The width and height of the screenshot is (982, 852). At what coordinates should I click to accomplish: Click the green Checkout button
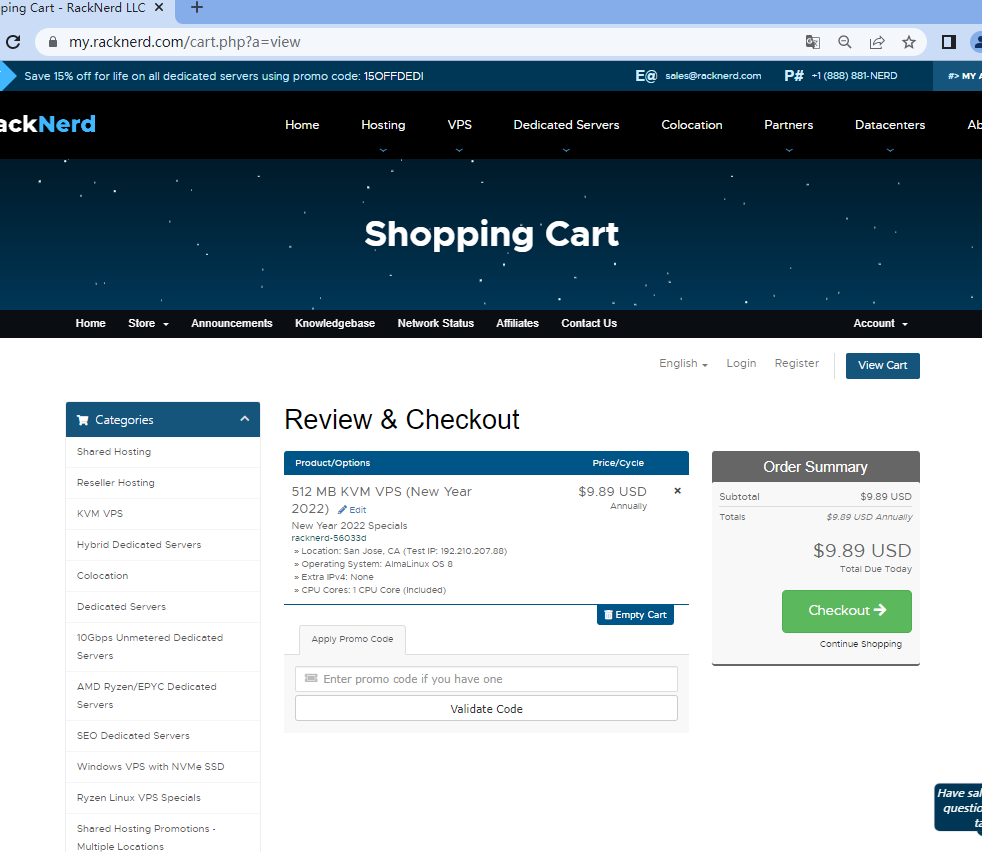click(x=847, y=611)
